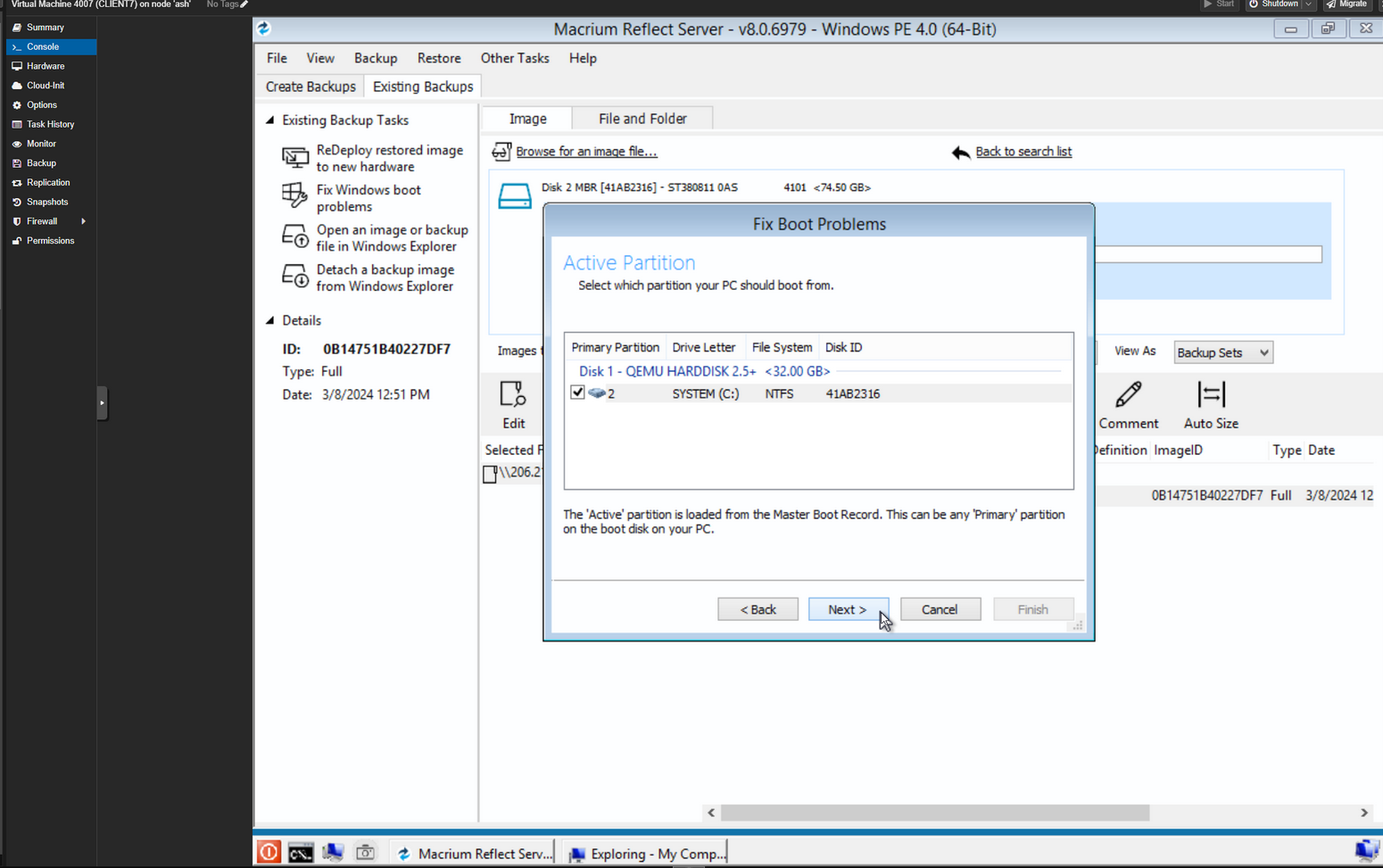The height and width of the screenshot is (868, 1383).
Task: Expand the Firewall submenu arrow
Action: click(x=84, y=221)
